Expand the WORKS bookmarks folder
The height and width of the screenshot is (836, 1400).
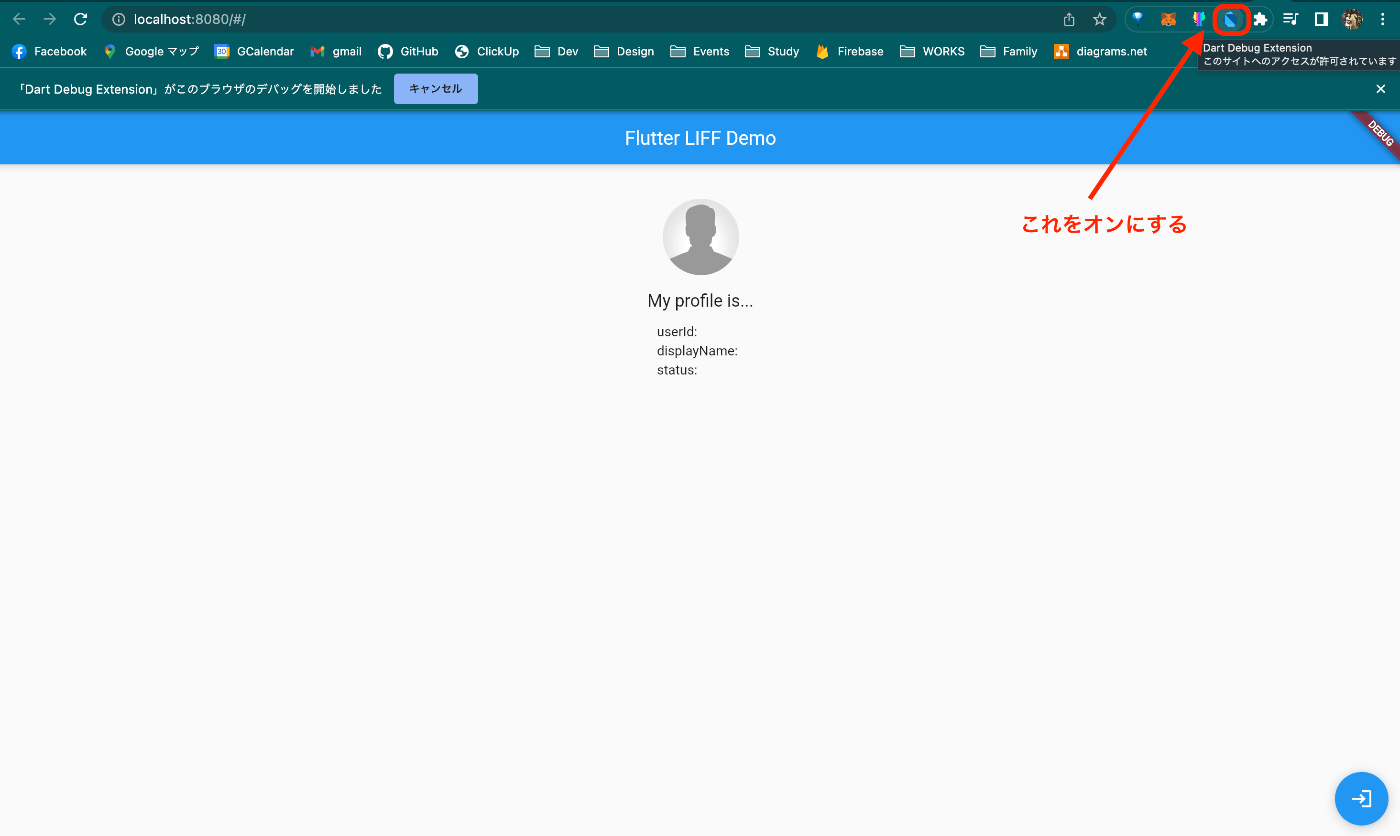click(x=931, y=51)
